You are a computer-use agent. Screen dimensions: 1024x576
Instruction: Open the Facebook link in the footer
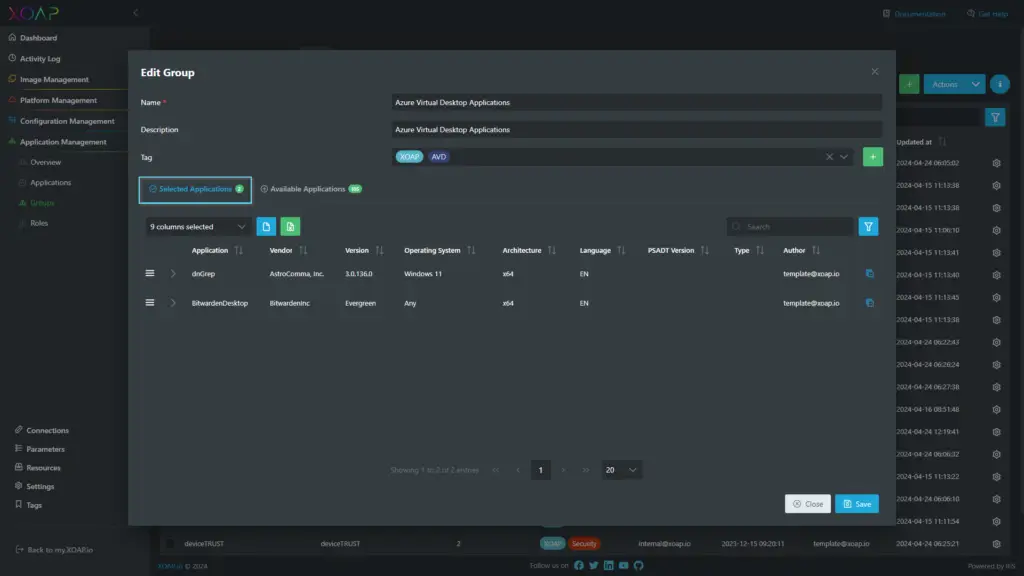pyautogui.click(x=579, y=566)
